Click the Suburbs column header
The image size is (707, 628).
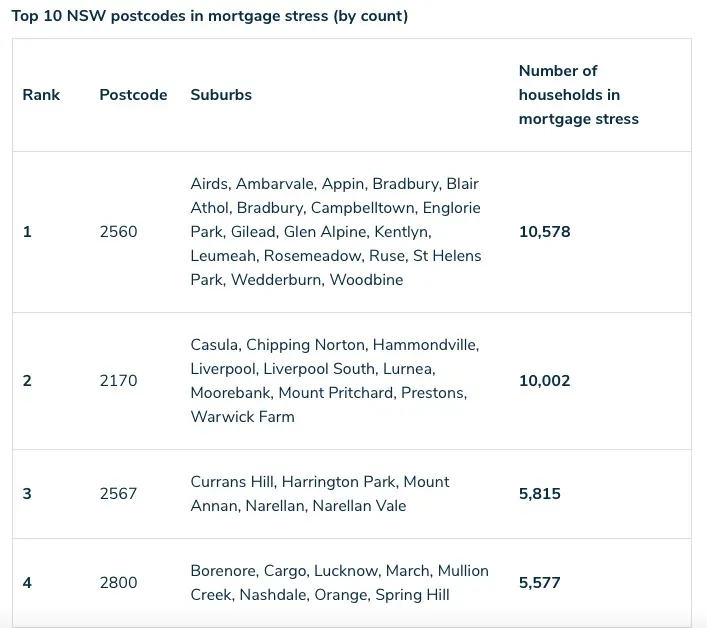click(221, 95)
